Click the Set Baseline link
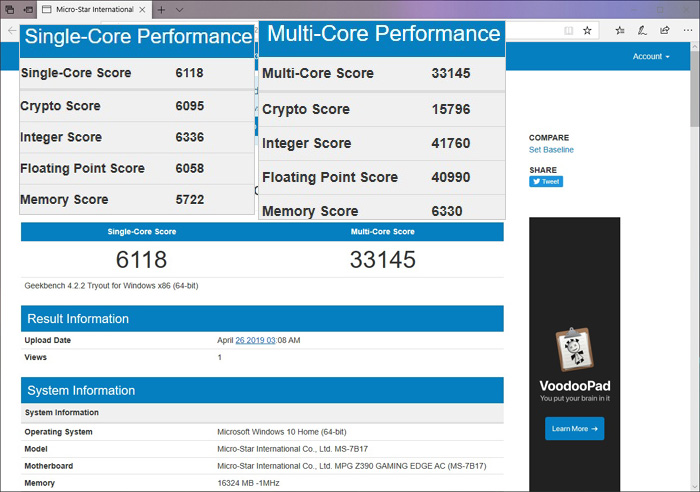Image resolution: width=700 pixels, height=492 pixels. coord(551,150)
